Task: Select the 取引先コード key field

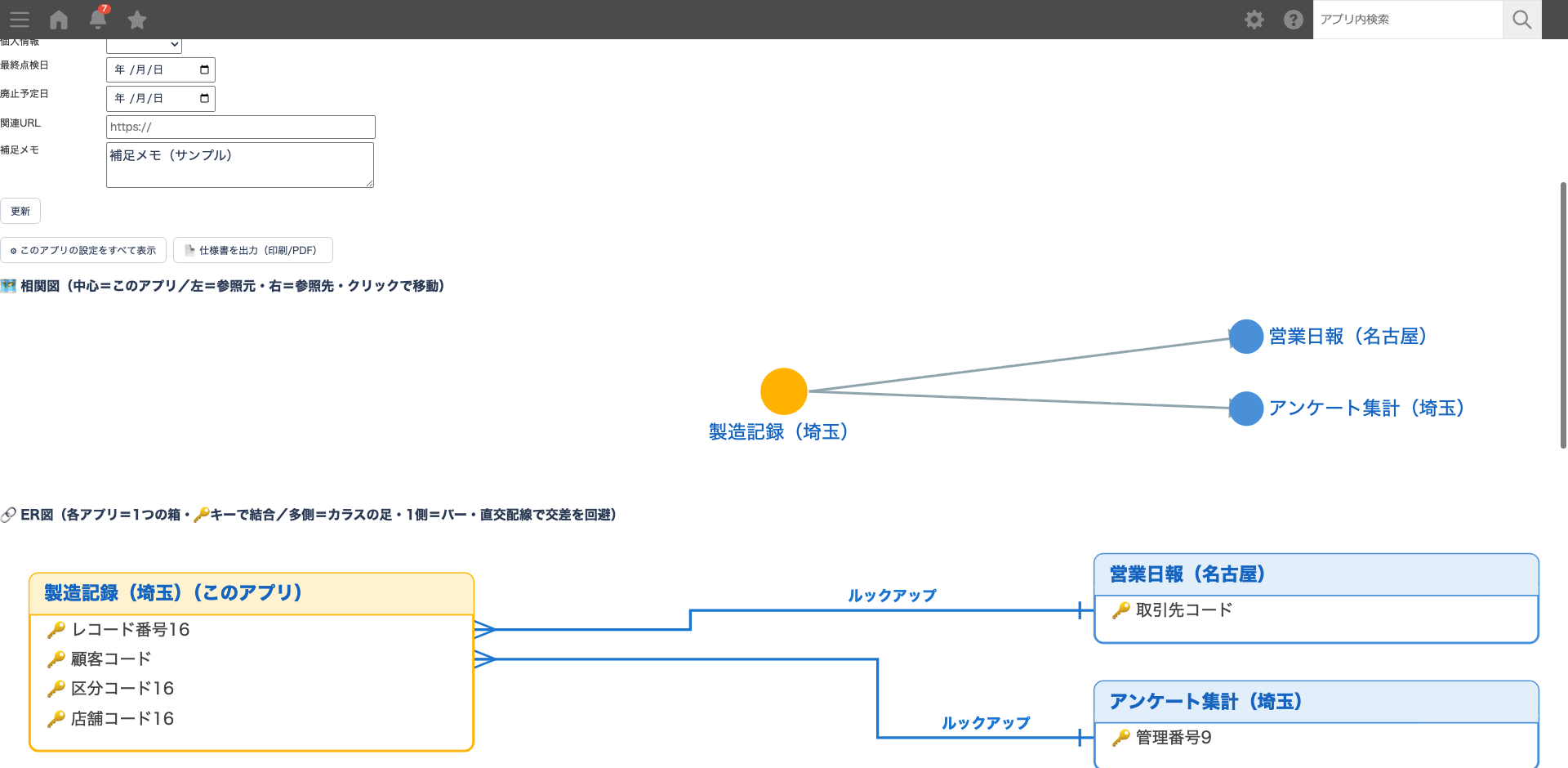Action: (x=1172, y=610)
